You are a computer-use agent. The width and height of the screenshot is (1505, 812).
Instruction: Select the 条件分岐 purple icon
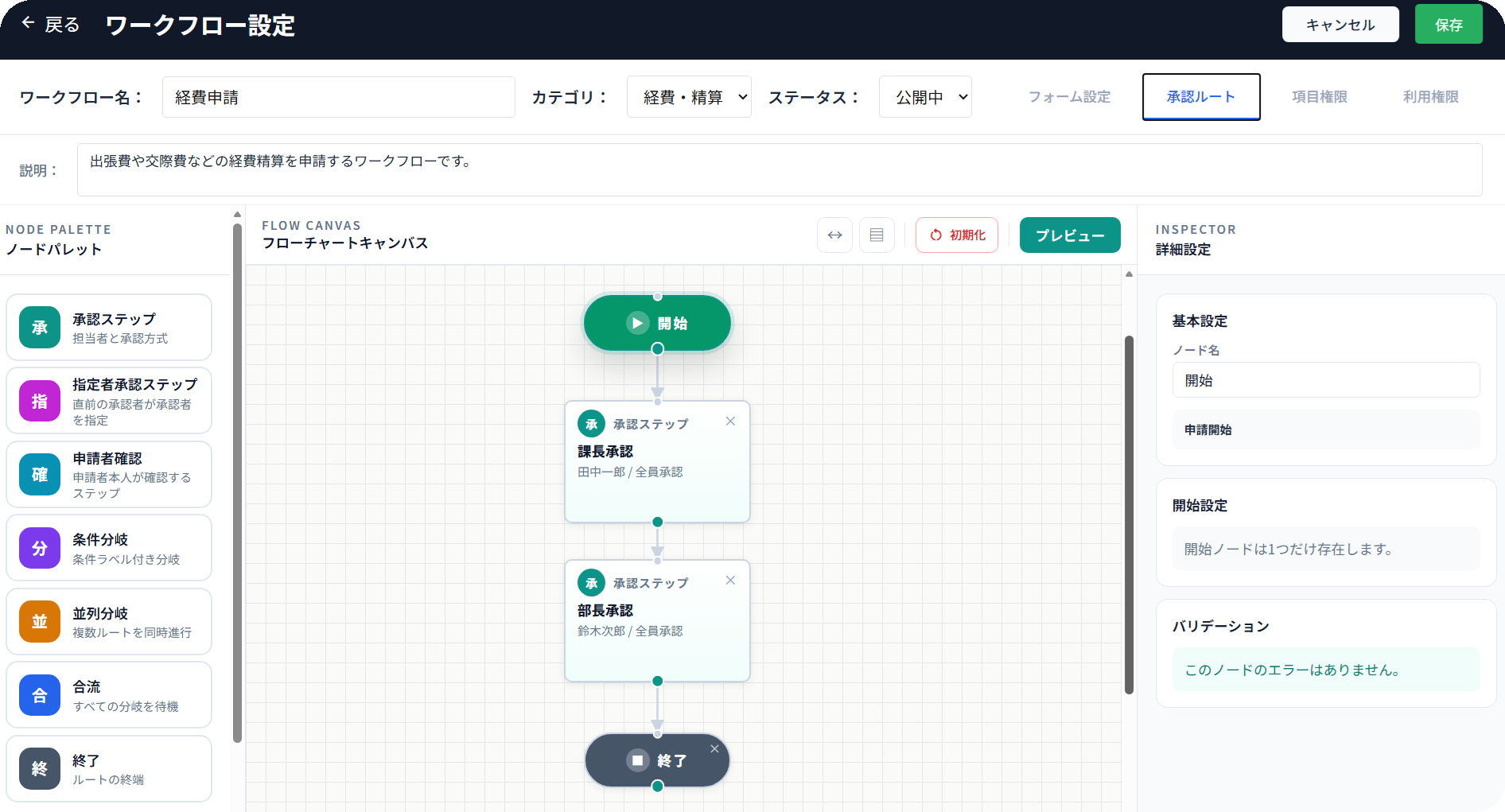tap(40, 548)
